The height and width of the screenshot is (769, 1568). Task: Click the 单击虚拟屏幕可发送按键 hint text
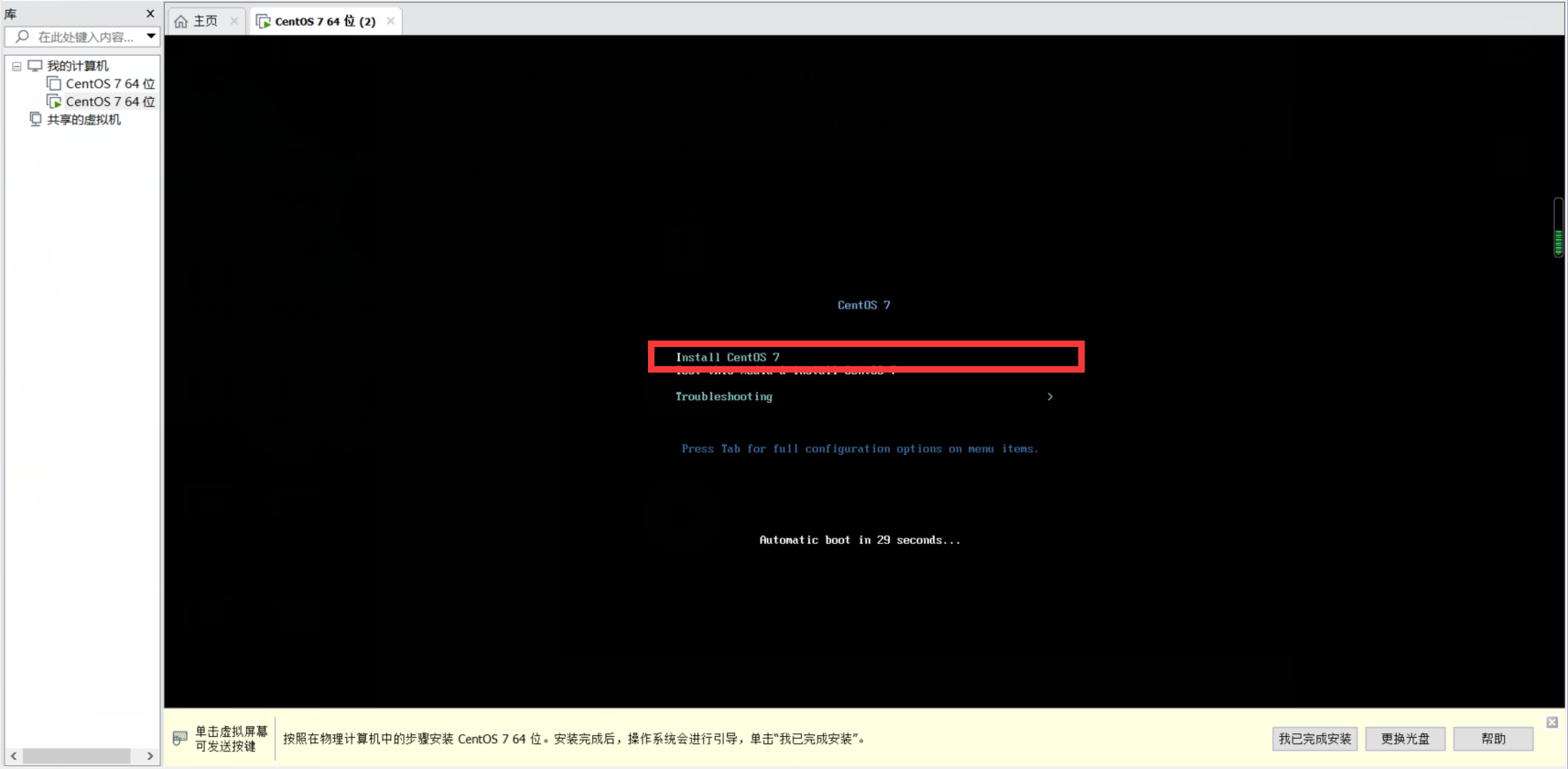pos(231,739)
